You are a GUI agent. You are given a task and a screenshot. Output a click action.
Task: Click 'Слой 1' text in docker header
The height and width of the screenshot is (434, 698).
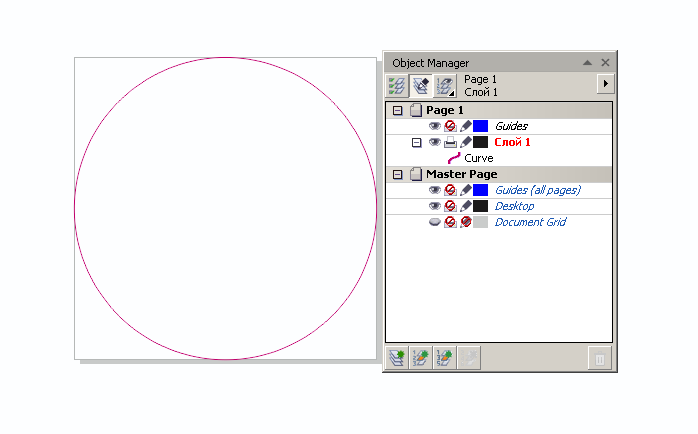click(x=481, y=92)
